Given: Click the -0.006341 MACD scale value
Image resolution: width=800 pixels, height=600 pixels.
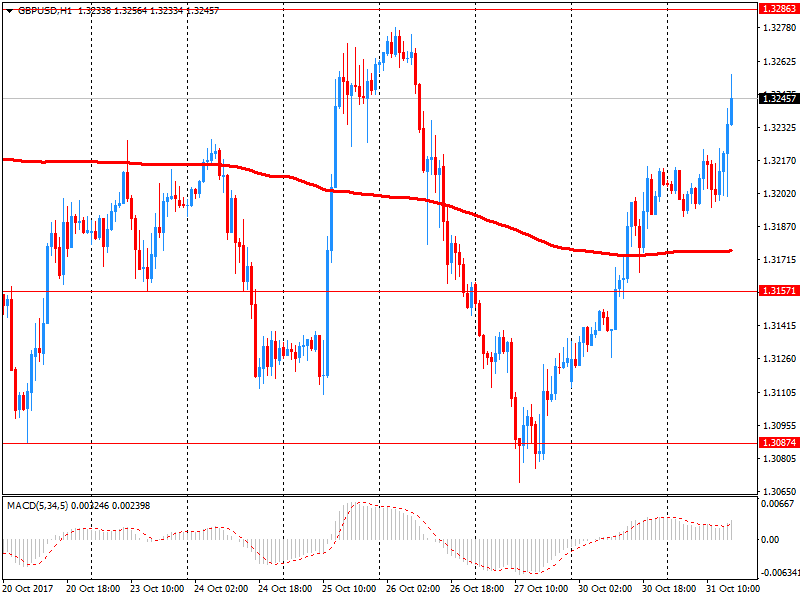Looking at the screenshot, I should point(780,573).
